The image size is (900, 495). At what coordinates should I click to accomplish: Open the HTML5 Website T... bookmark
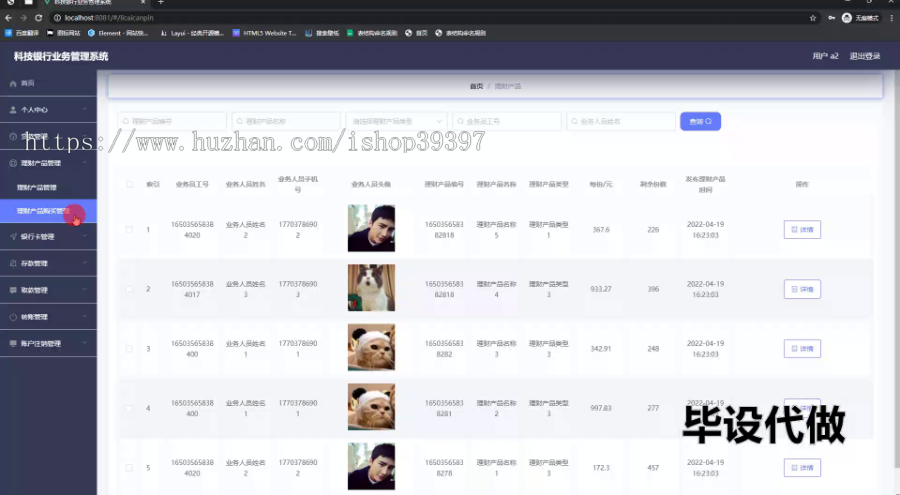coord(264,33)
